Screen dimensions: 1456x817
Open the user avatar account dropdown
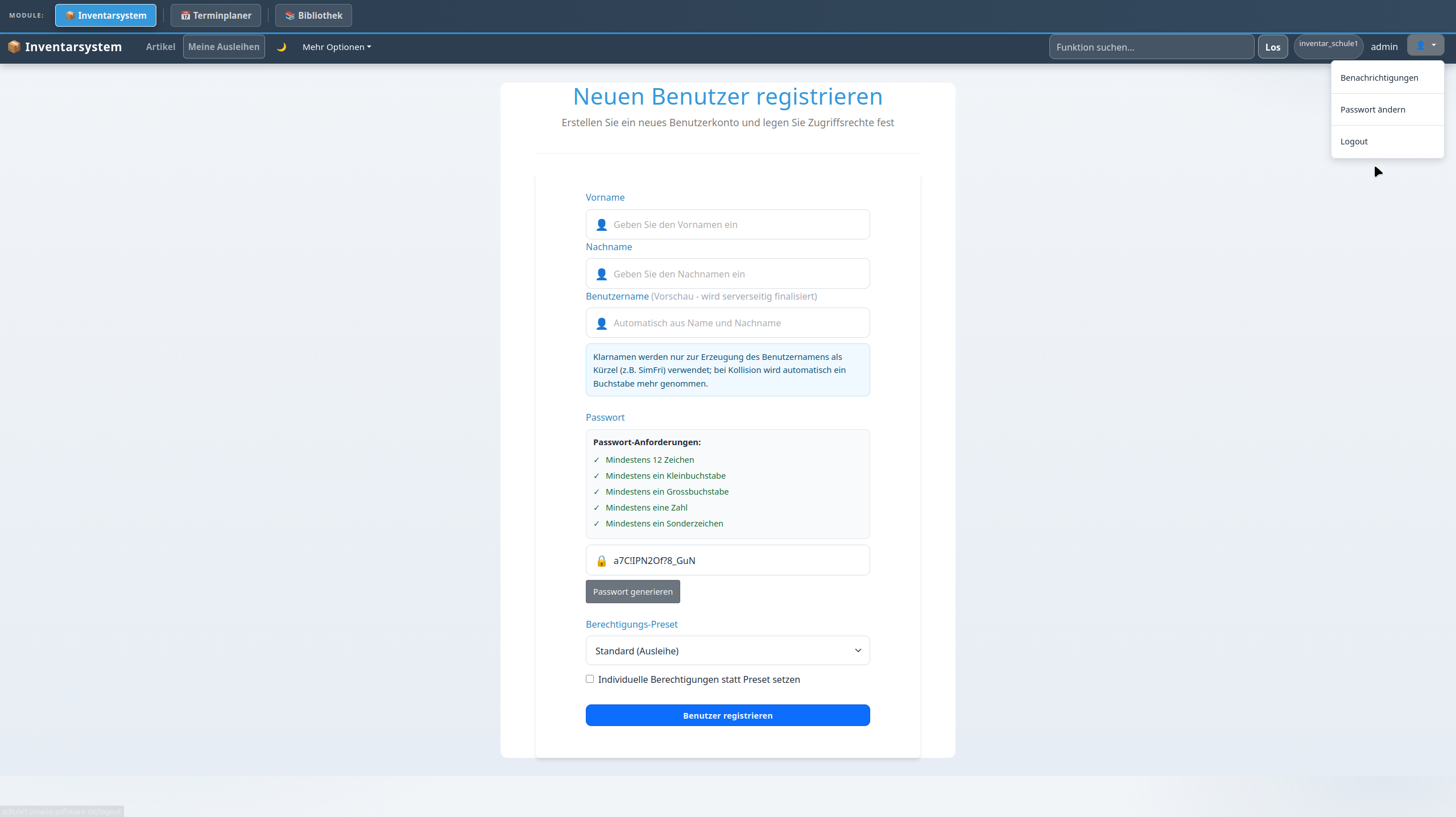click(x=1425, y=45)
